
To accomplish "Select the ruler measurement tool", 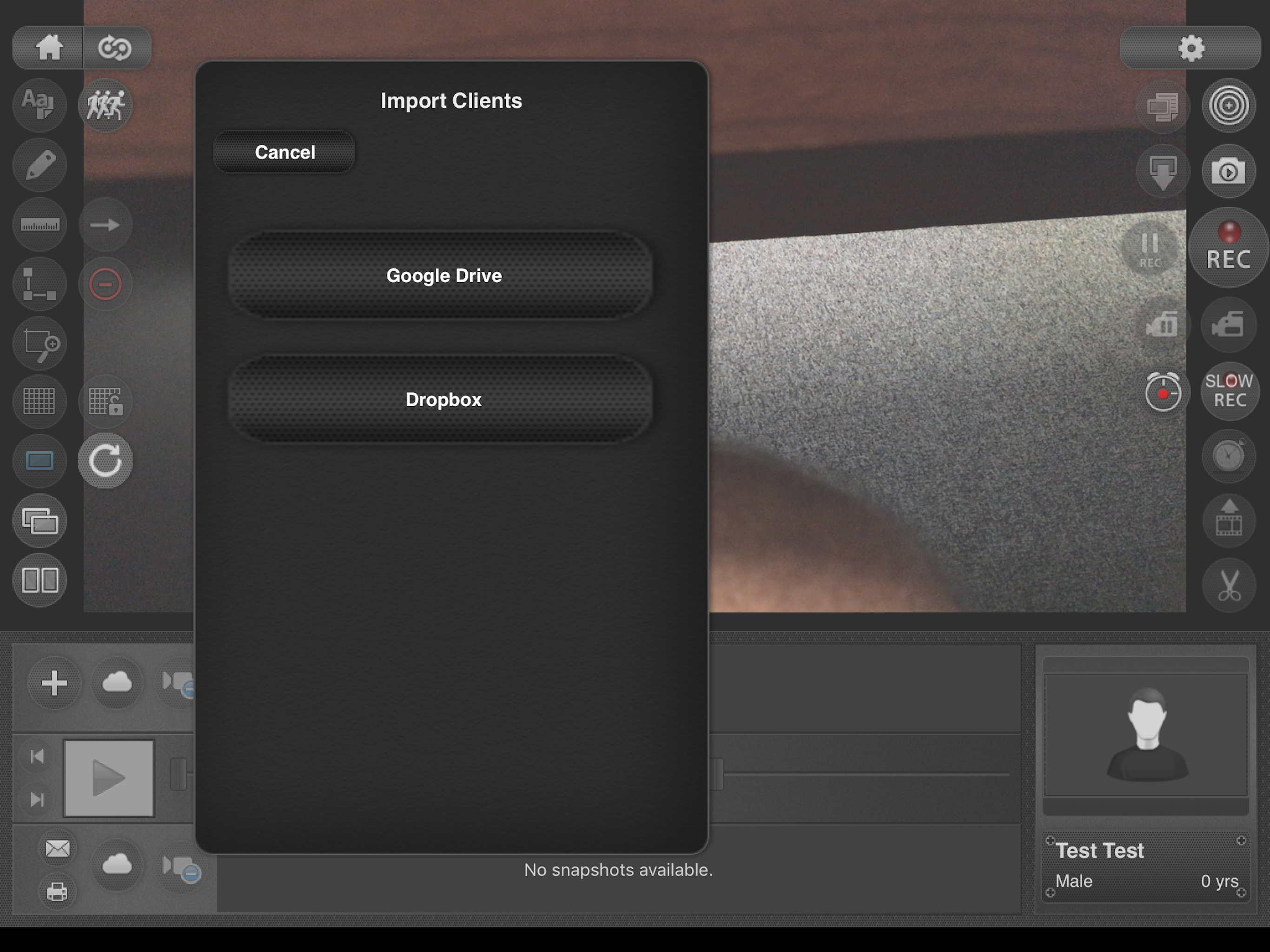I will [39, 225].
